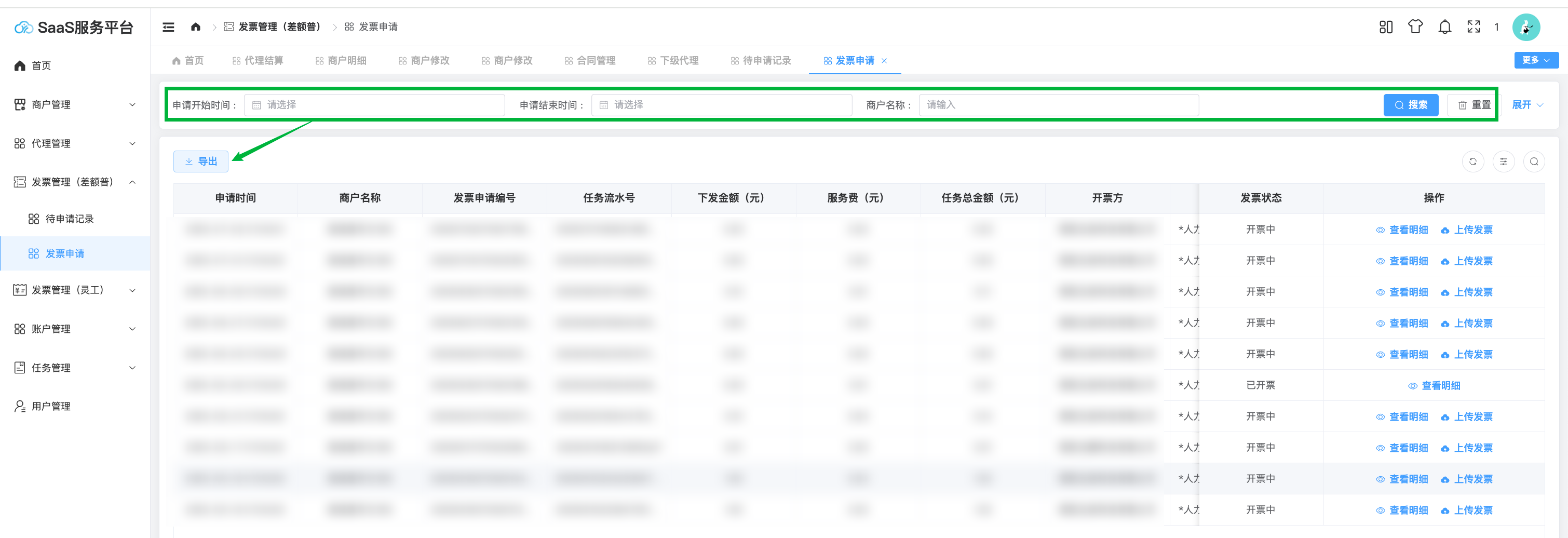Viewport: 1568px width, 538px height.
Task: Select 待申请记录 in the sidebar
Action: (70, 219)
